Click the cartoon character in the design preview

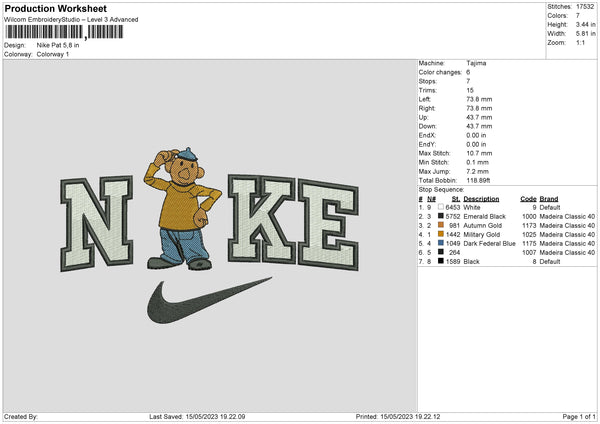pos(182,209)
